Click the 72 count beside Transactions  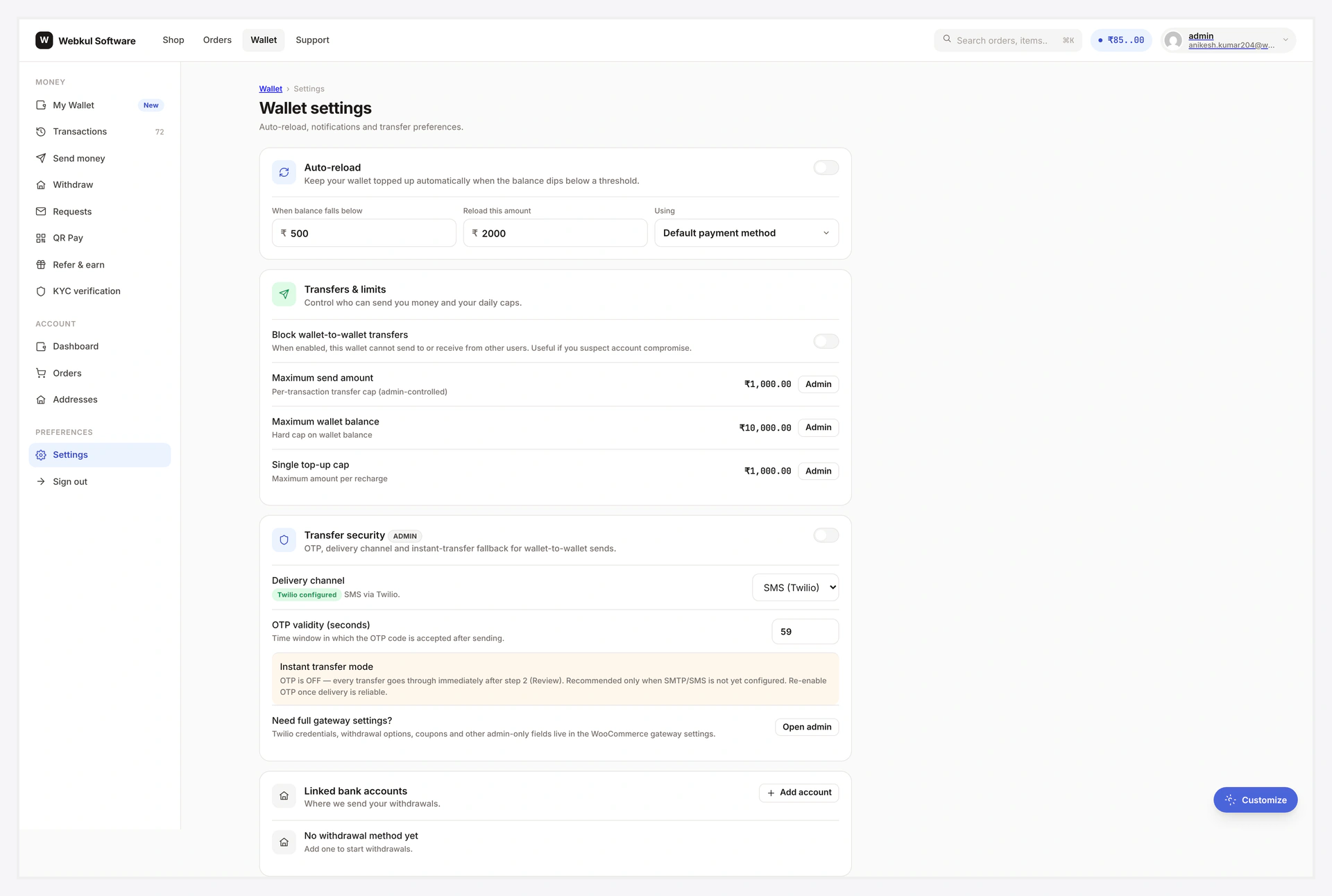(160, 132)
